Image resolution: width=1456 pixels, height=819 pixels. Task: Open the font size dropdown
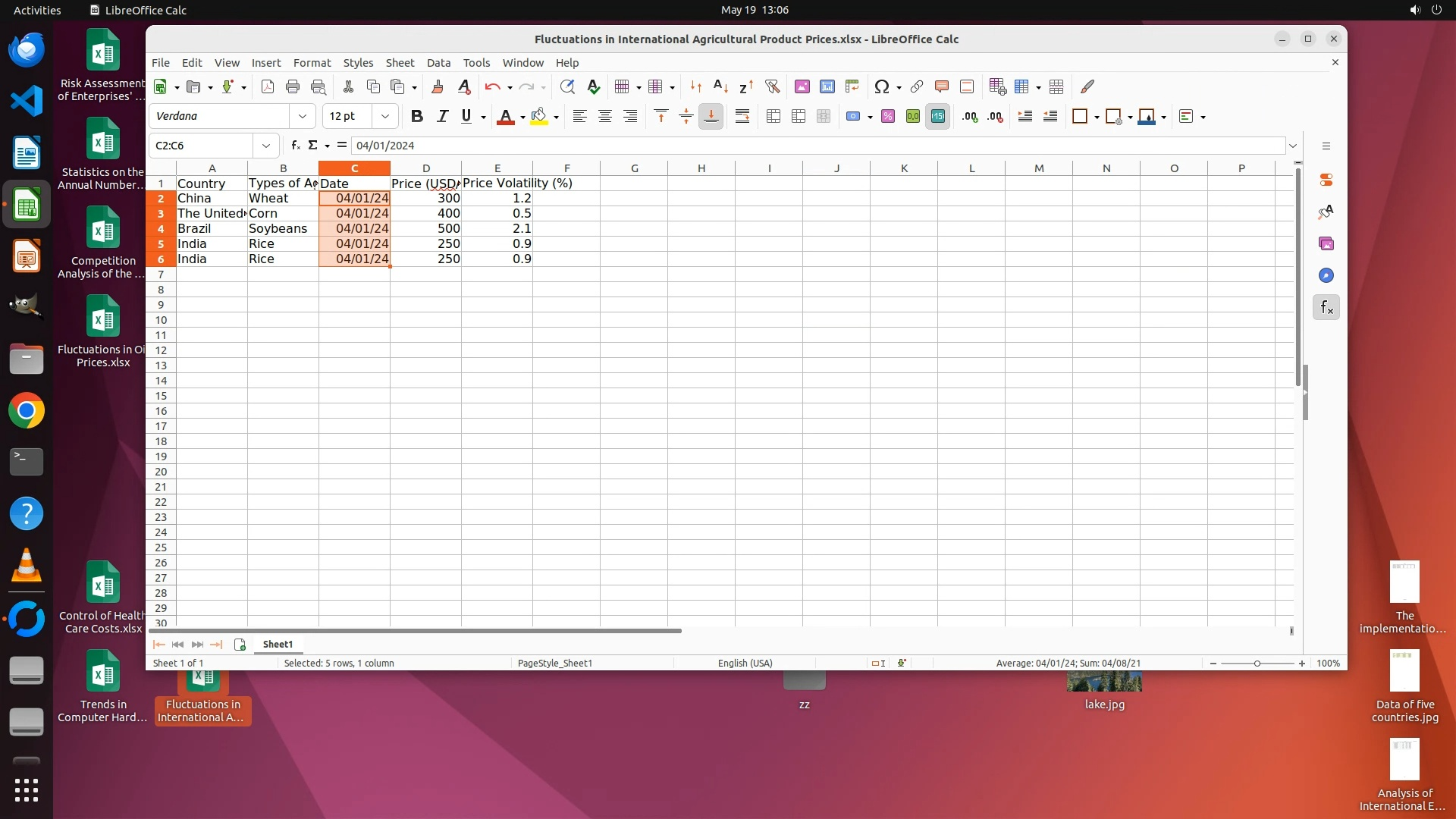[385, 116]
